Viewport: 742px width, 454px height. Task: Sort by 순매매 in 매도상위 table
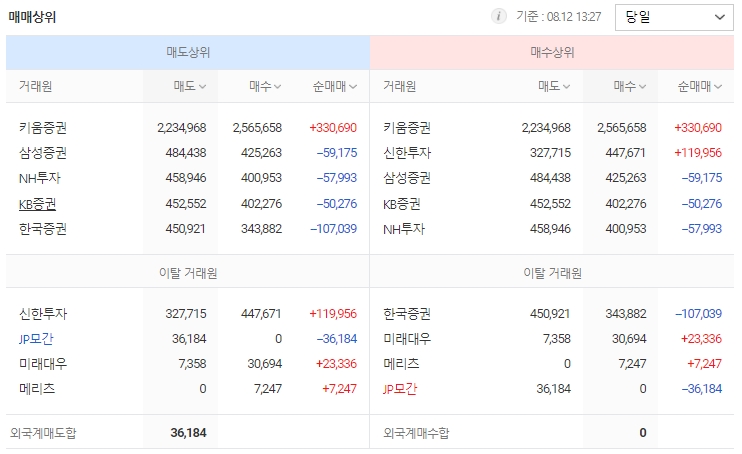click(x=335, y=86)
